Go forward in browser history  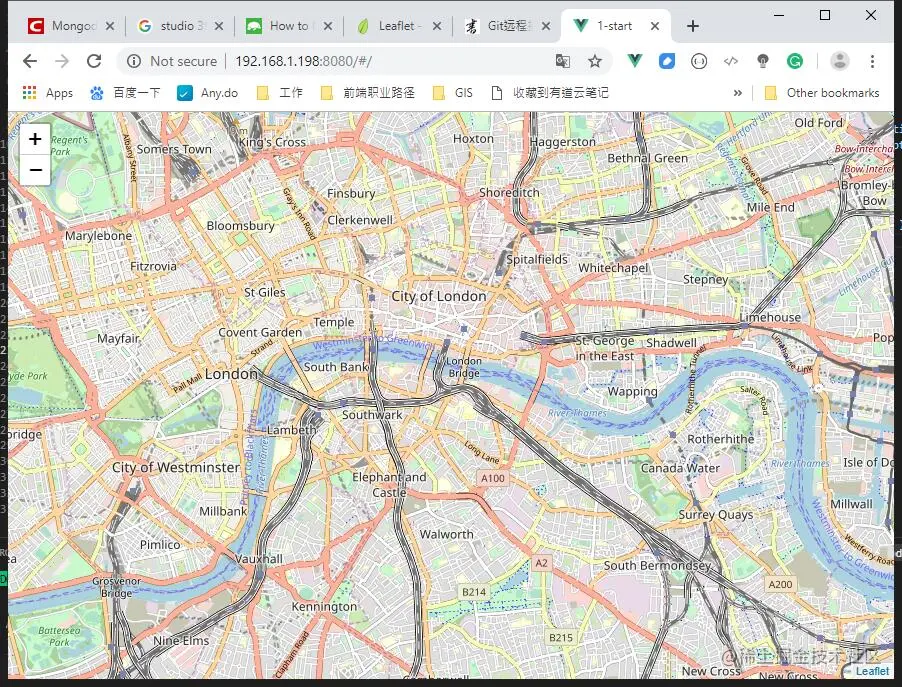coord(62,61)
